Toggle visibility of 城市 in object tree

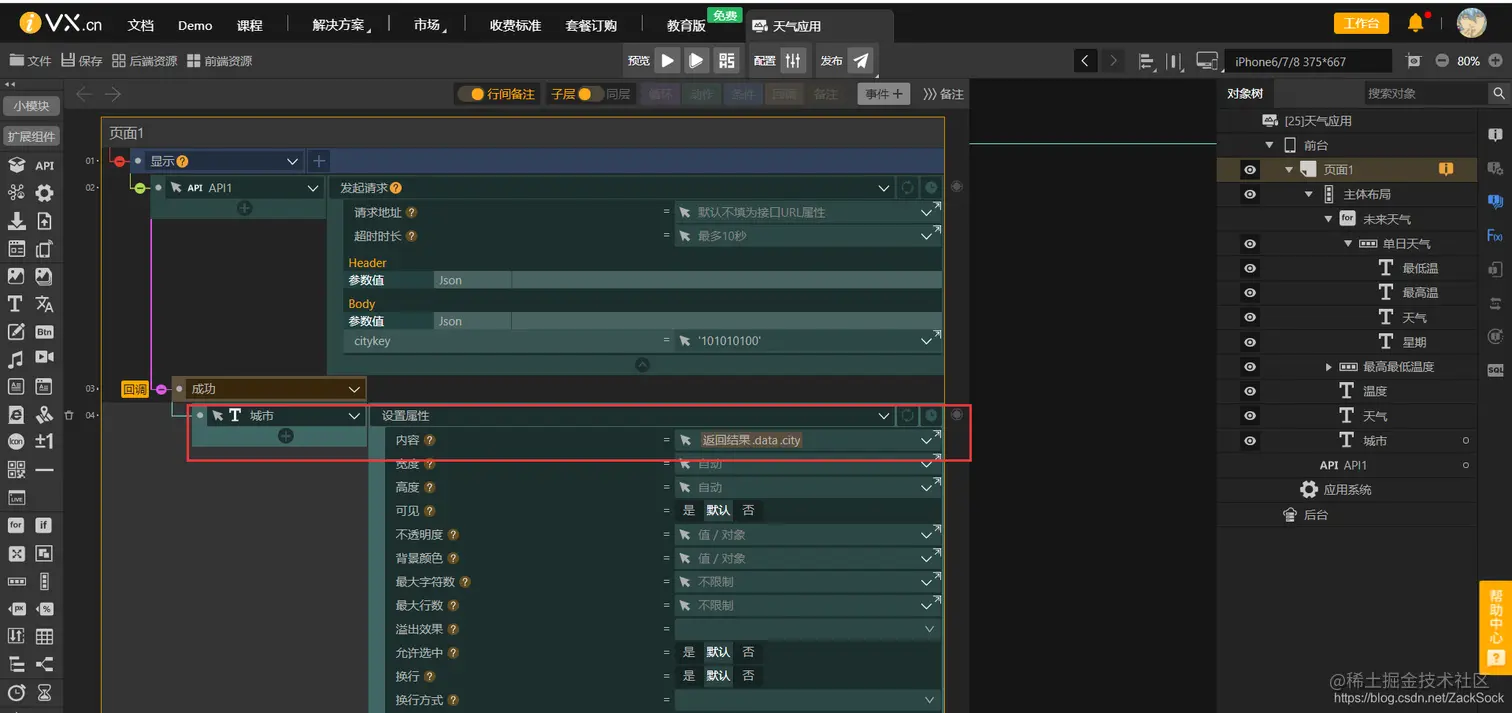click(1250, 440)
